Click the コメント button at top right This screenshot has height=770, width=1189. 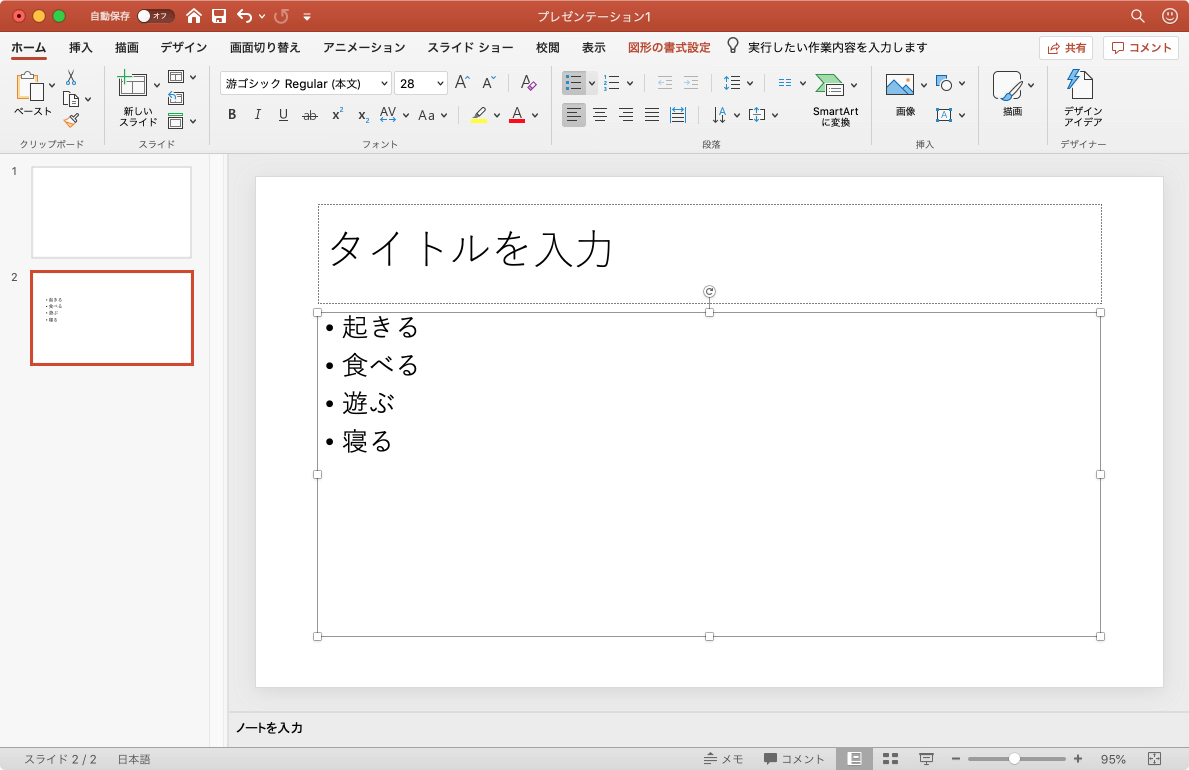(1141, 47)
